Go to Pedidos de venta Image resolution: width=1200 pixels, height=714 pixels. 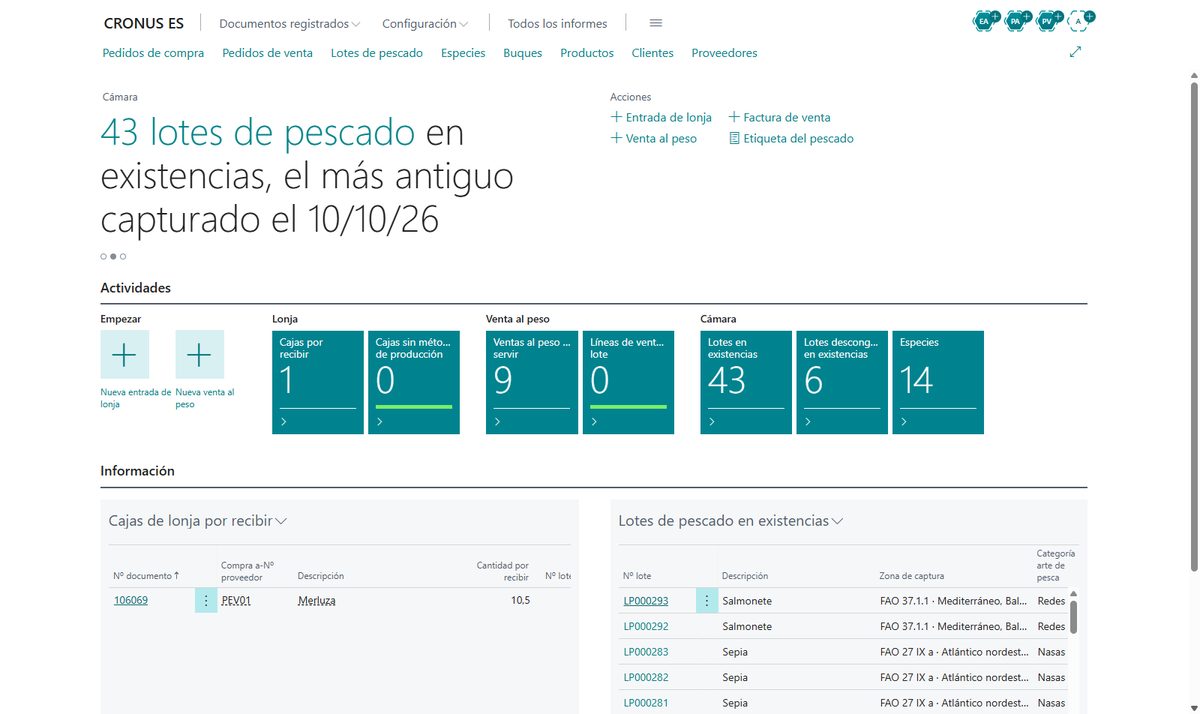(x=267, y=53)
